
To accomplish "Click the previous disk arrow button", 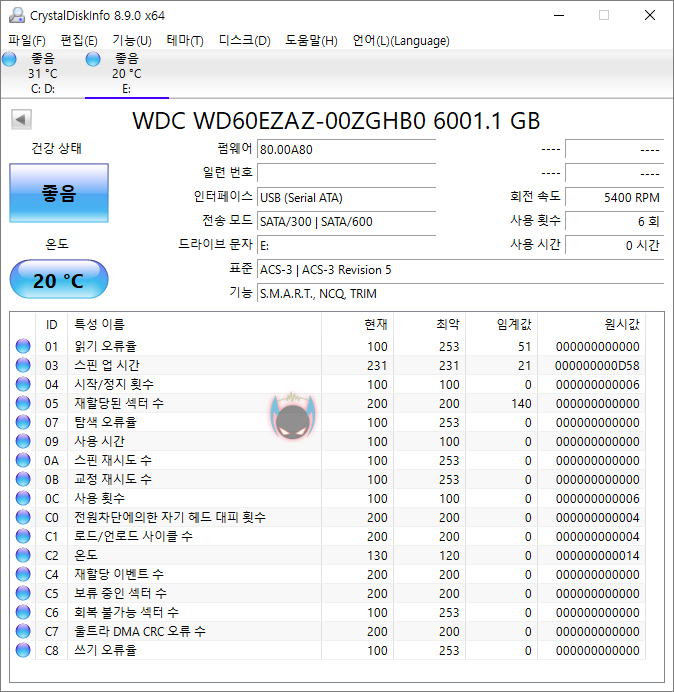I will [x=21, y=119].
